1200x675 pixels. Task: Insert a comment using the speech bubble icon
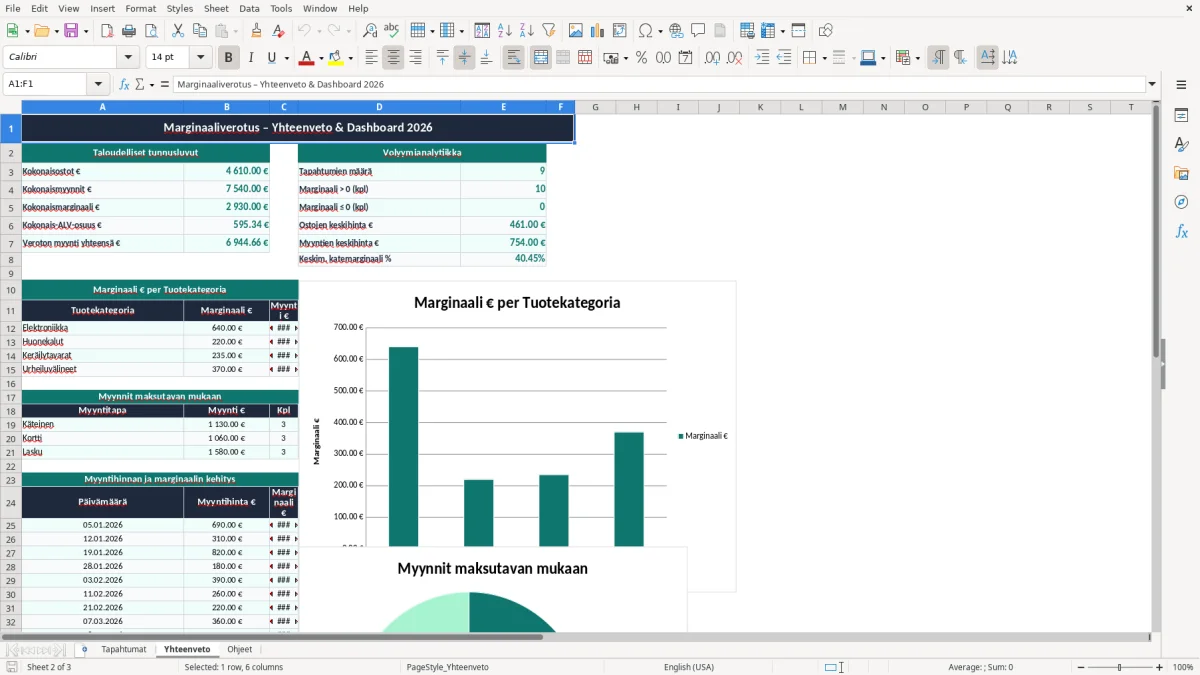tap(698, 31)
